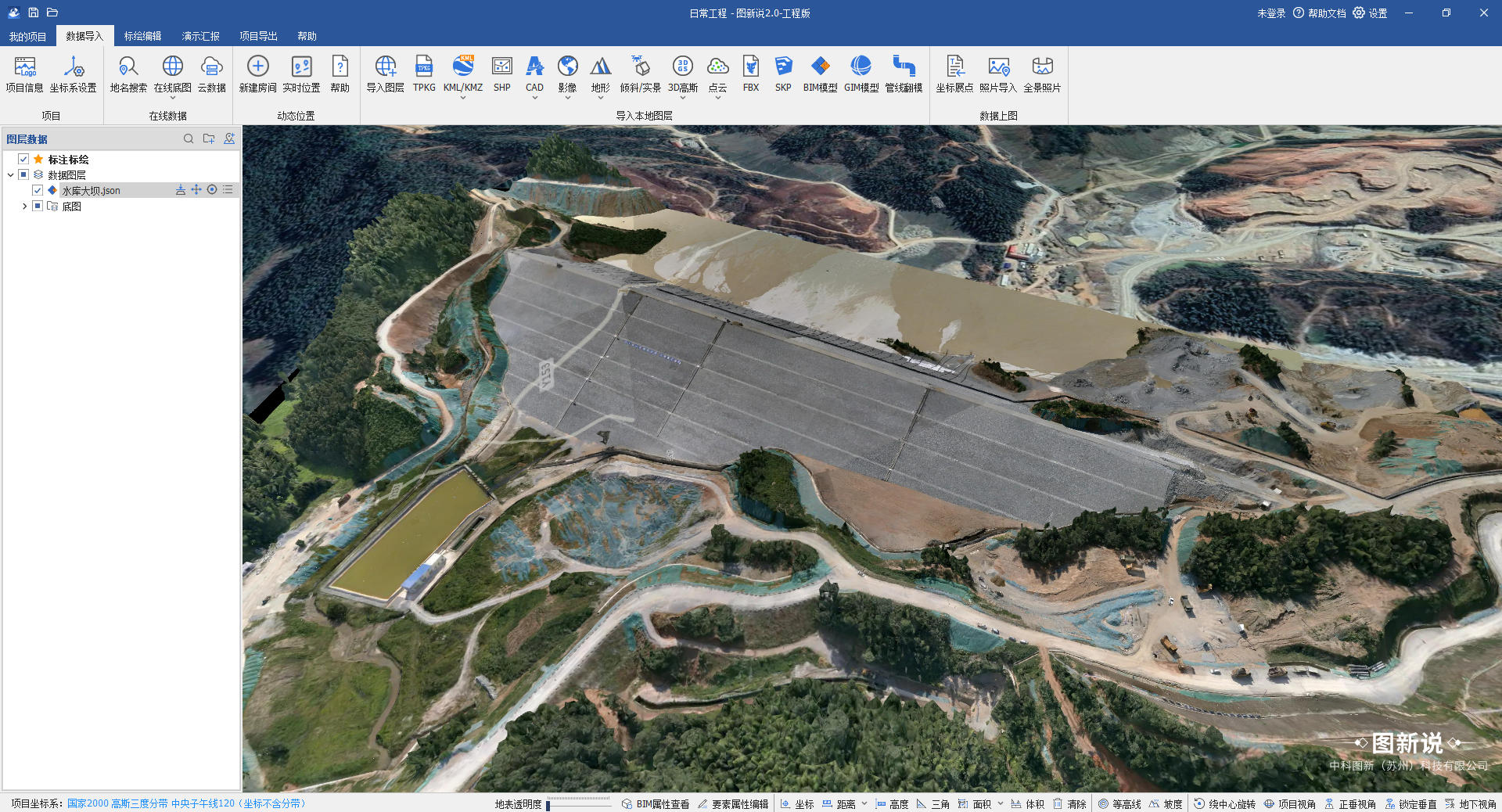This screenshot has width=1502, height=812.
Task: Open the 项目信息 project info tool
Action: 25,74
